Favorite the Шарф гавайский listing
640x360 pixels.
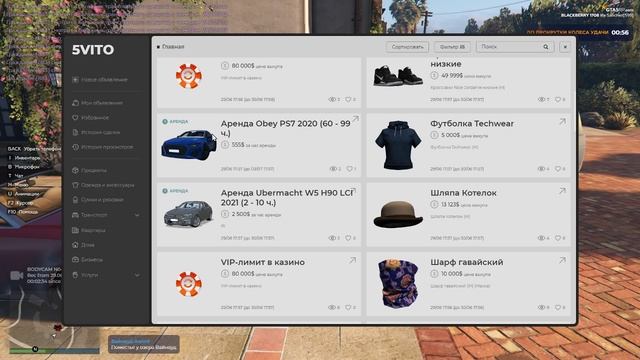pos(558,307)
